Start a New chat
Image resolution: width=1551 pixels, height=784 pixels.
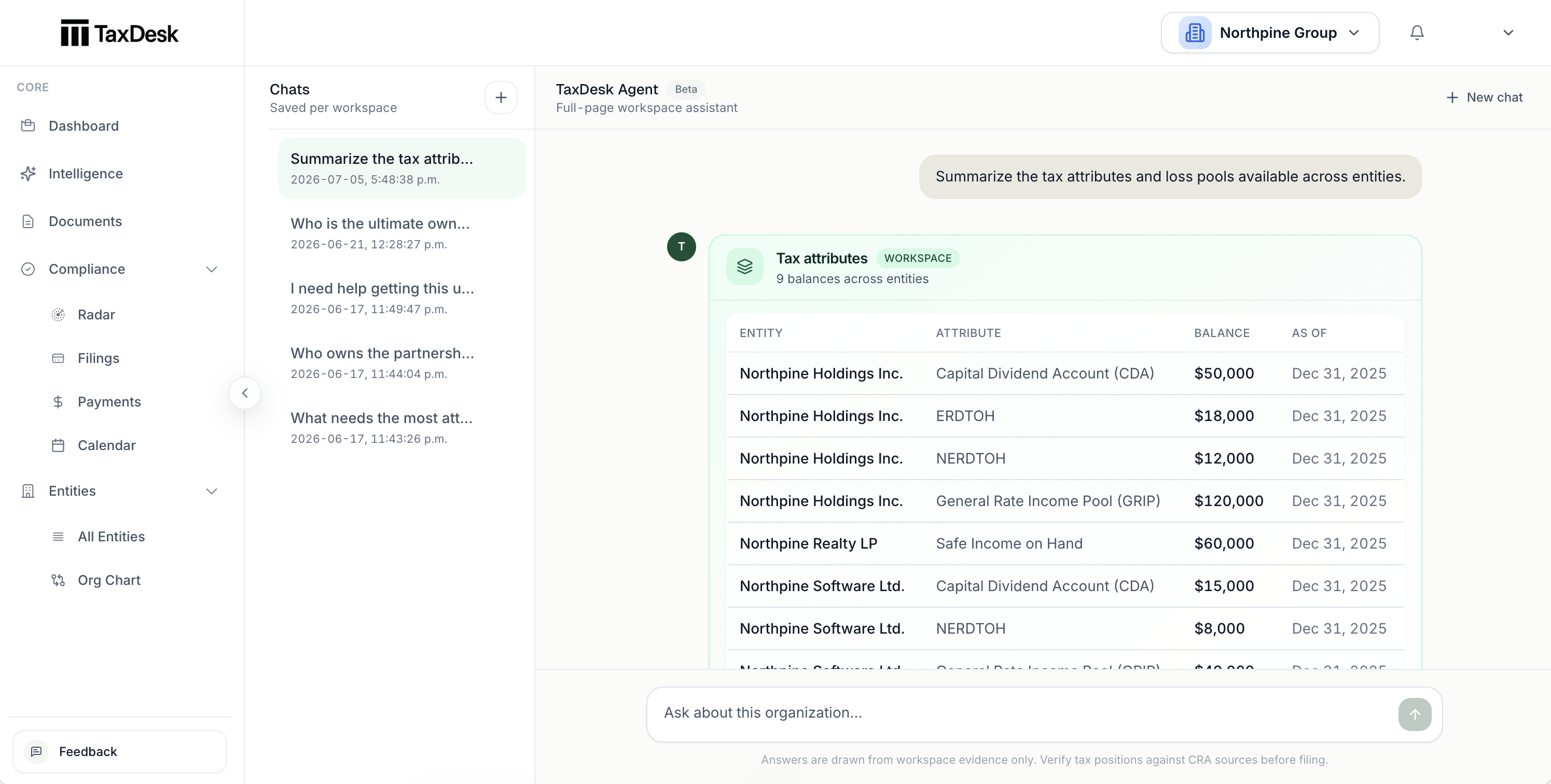pyautogui.click(x=1484, y=97)
